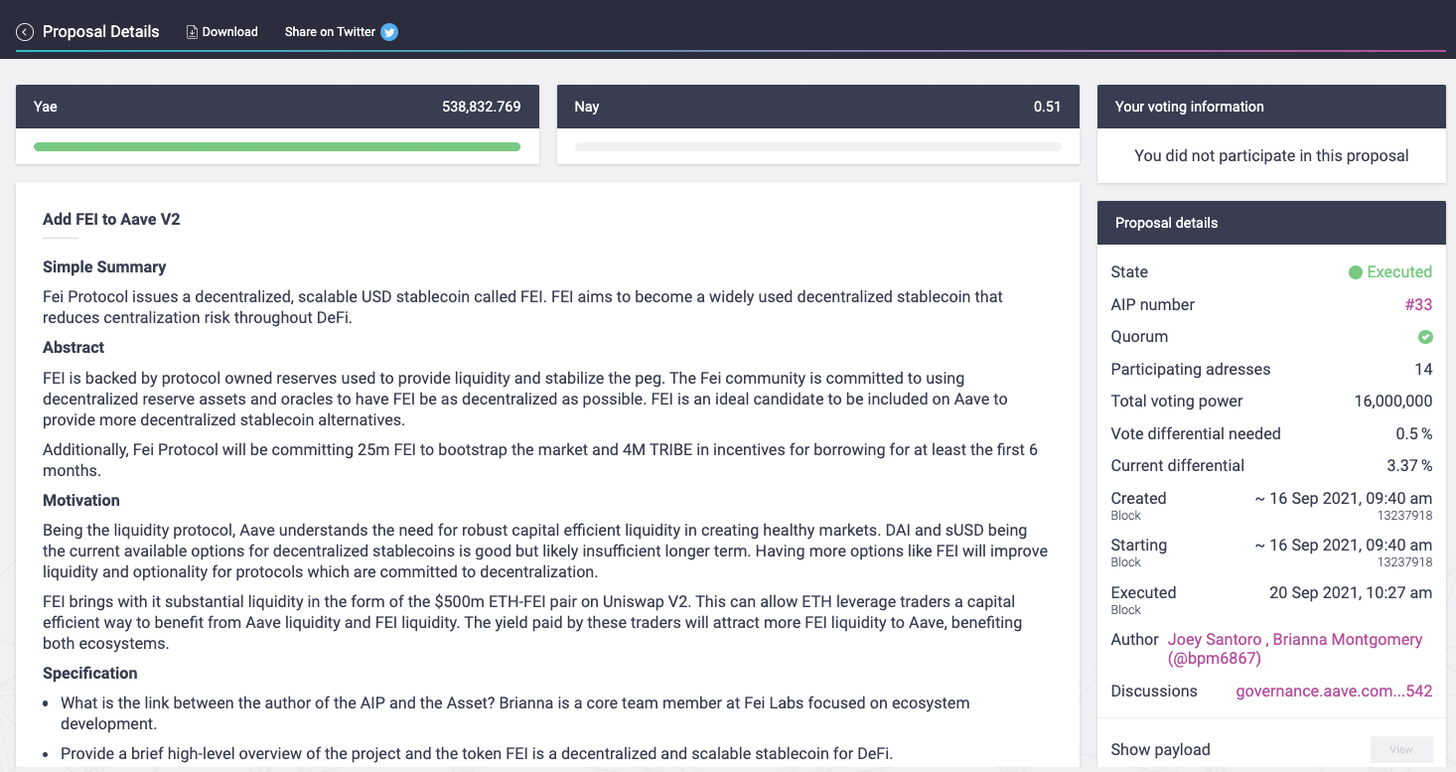
Task: Click the Discussions row label
Action: point(1153,691)
